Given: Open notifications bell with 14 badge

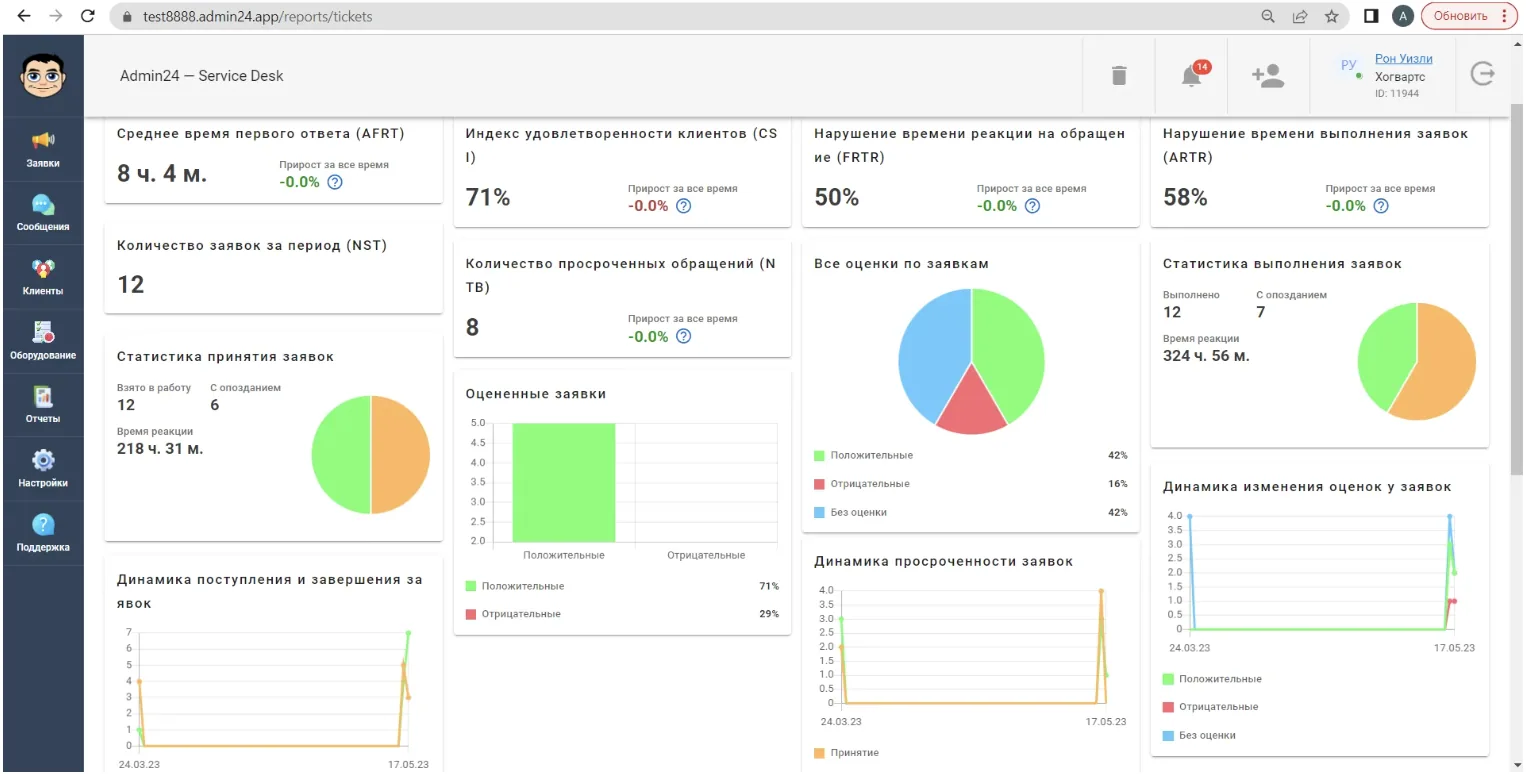Looking at the screenshot, I should 1192,75.
